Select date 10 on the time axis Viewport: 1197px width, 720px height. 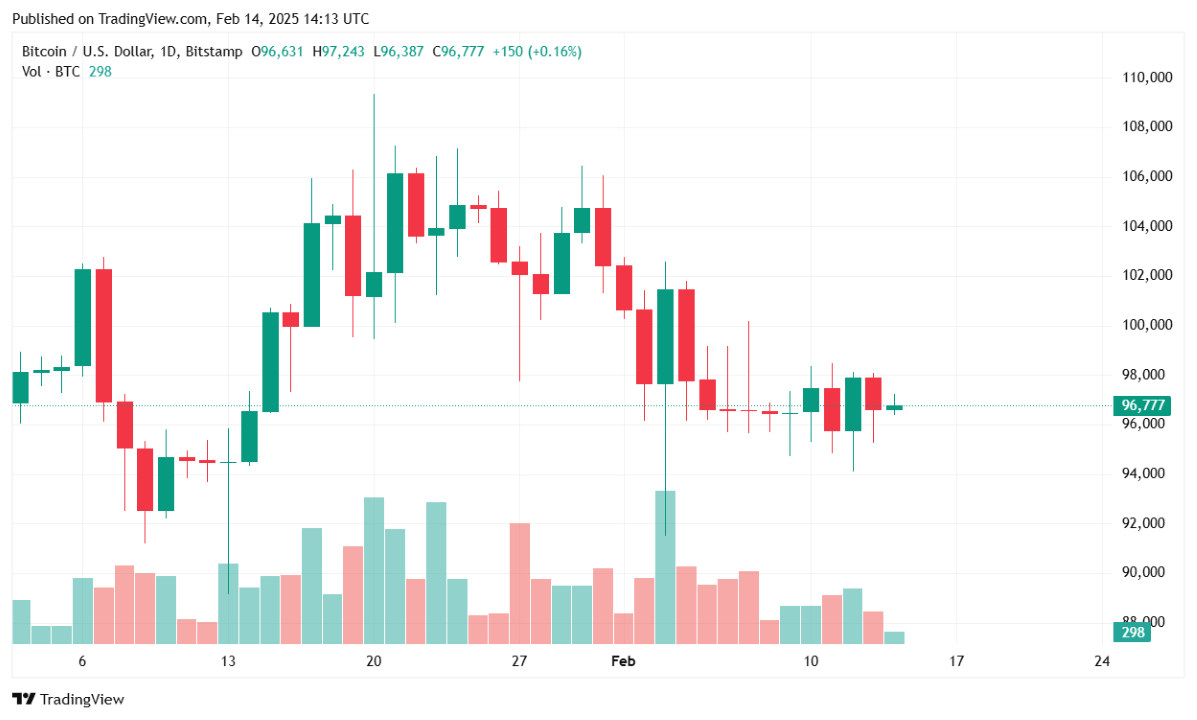810,661
